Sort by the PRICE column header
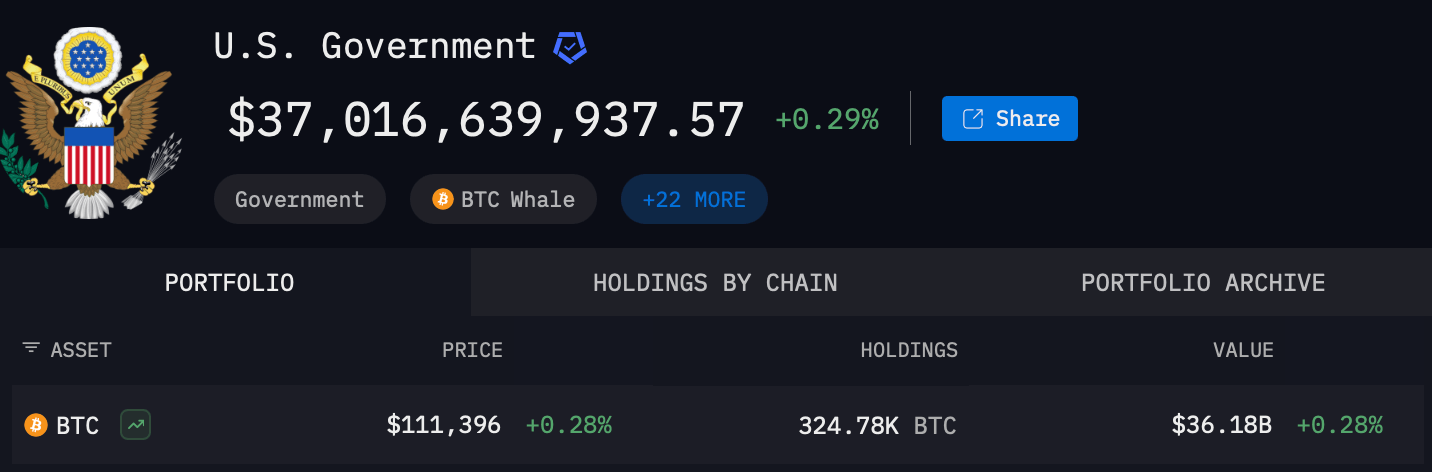Viewport: 1432px width, 472px height. (x=472, y=350)
